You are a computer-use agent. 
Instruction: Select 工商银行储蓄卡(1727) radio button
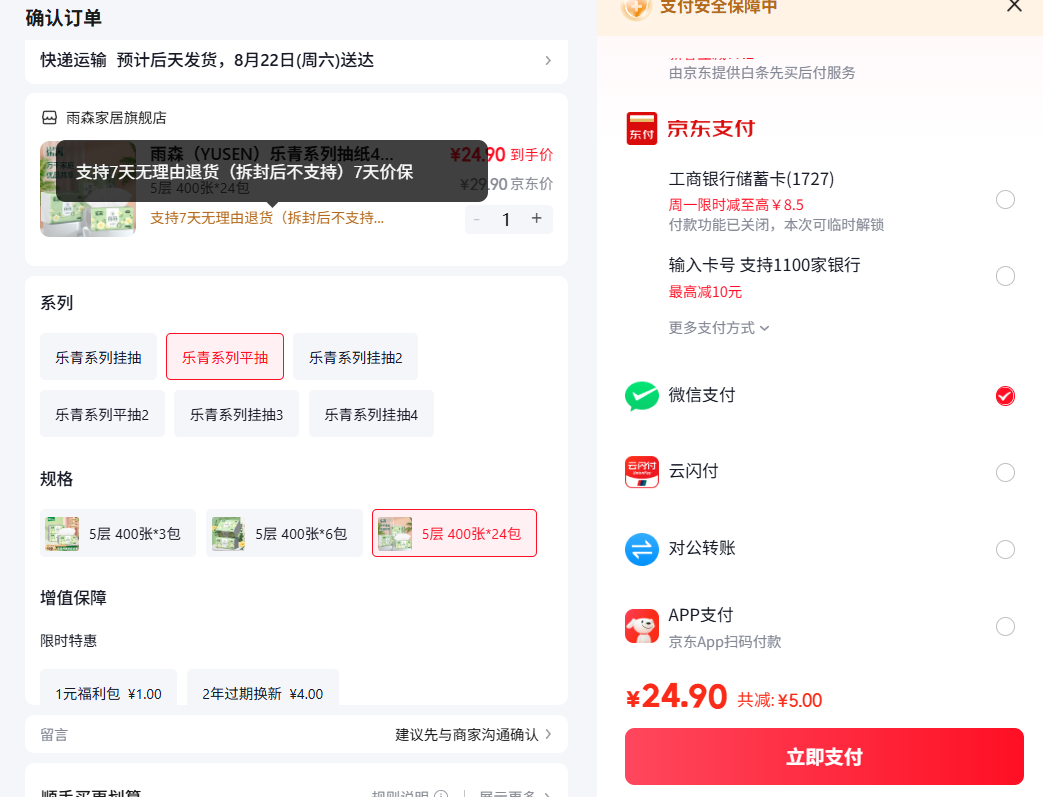click(1005, 200)
